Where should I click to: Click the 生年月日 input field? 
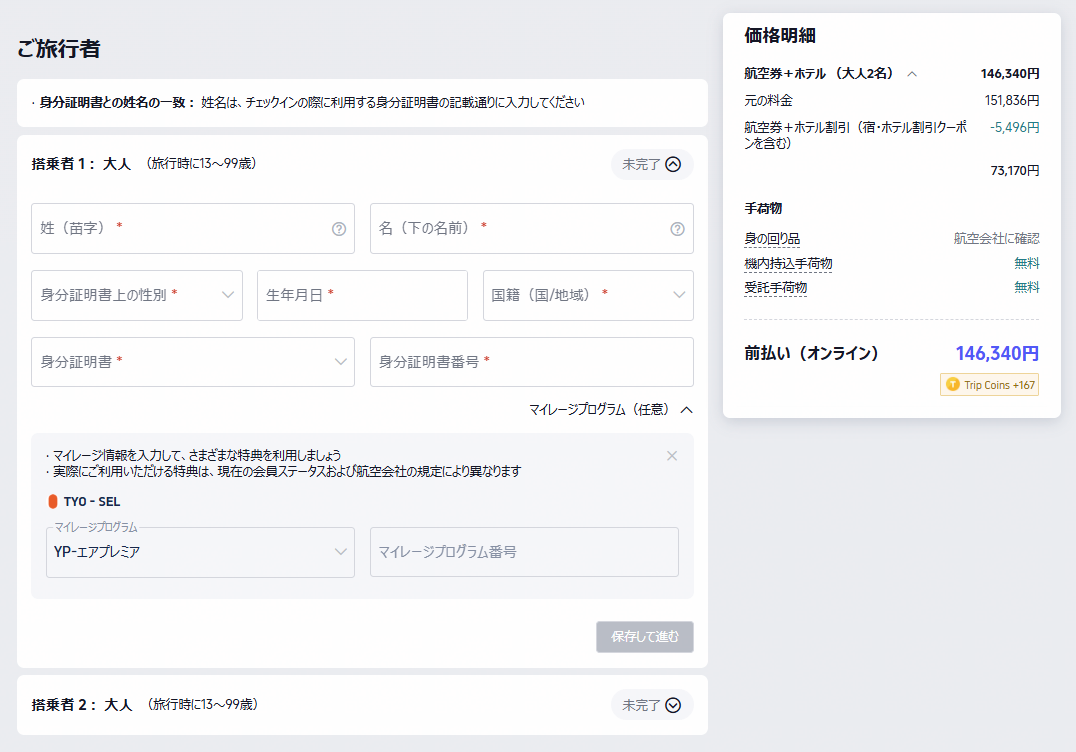point(362,295)
